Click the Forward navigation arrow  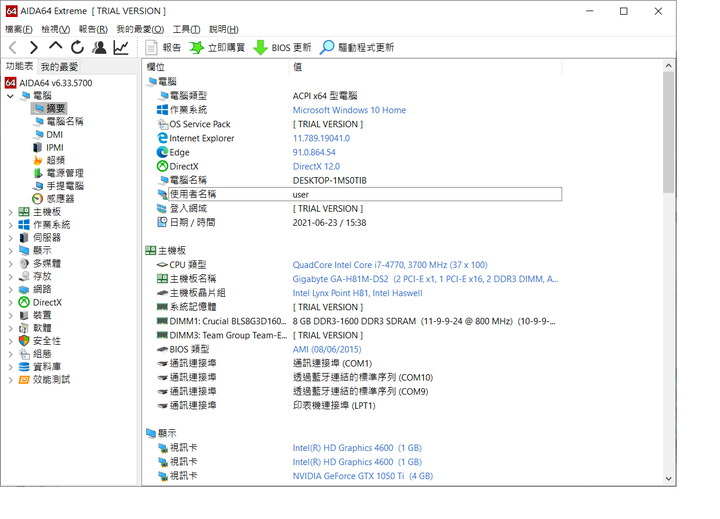click(x=34, y=47)
